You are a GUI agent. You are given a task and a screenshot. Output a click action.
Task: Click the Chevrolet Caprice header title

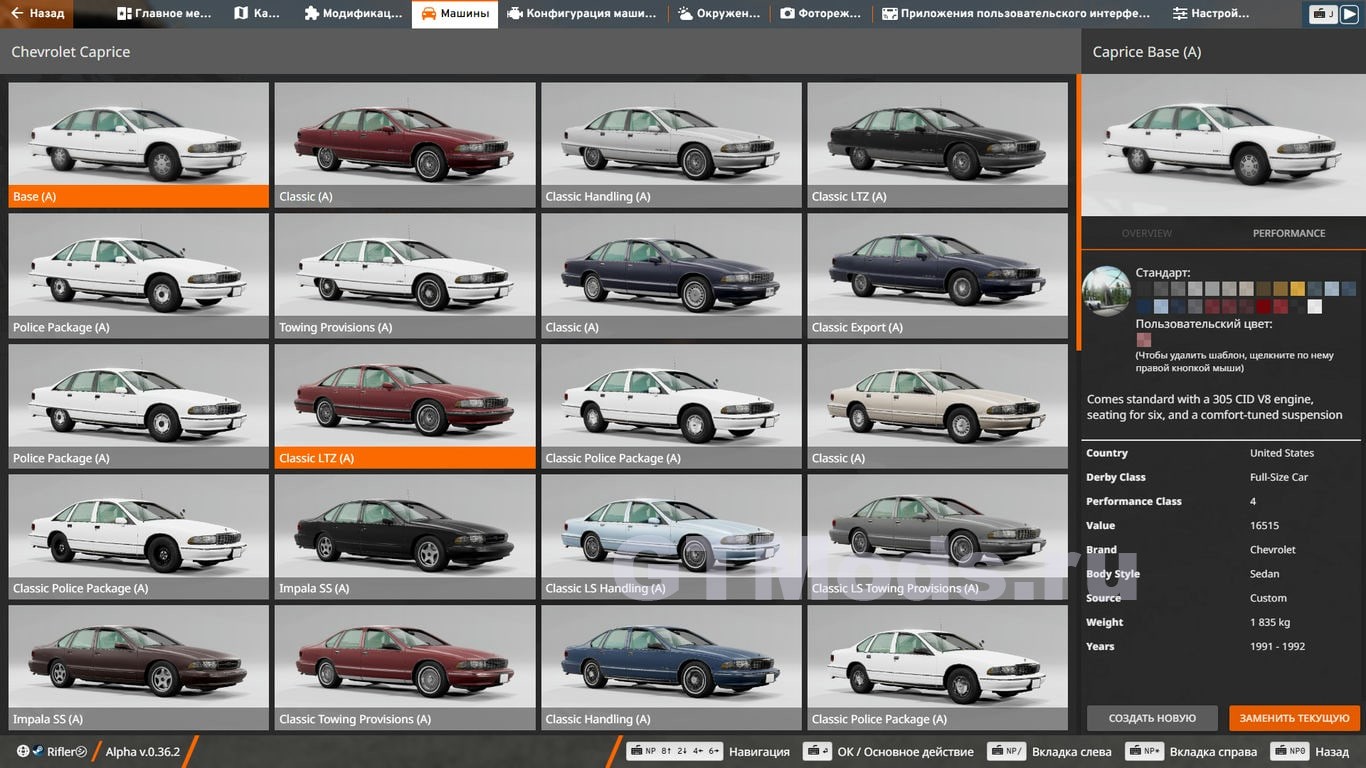click(71, 52)
